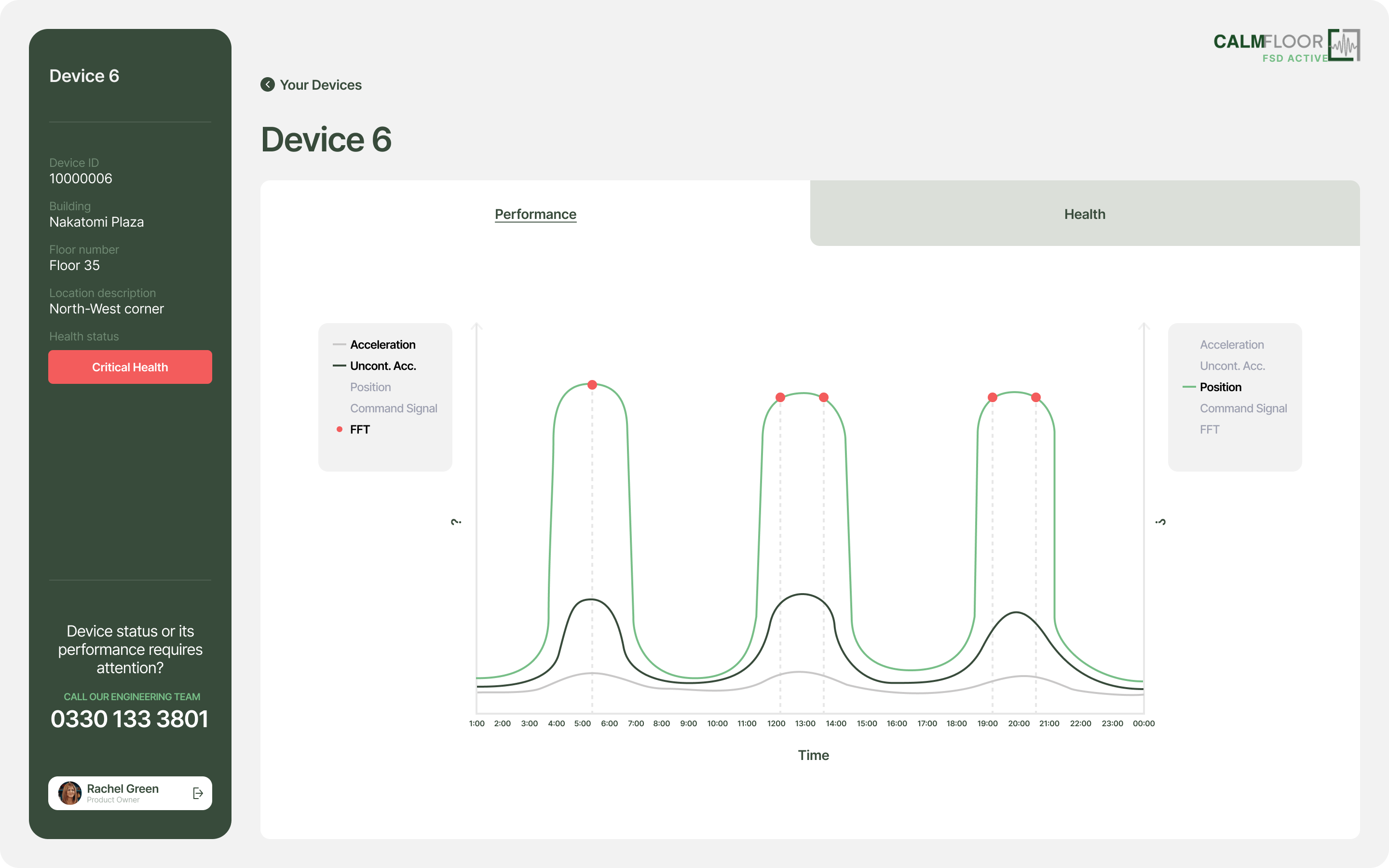The height and width of the screenshot is (868, 1389).
Task: Click the 5:00 time axis tick label
Action: (x=582, y=723)
